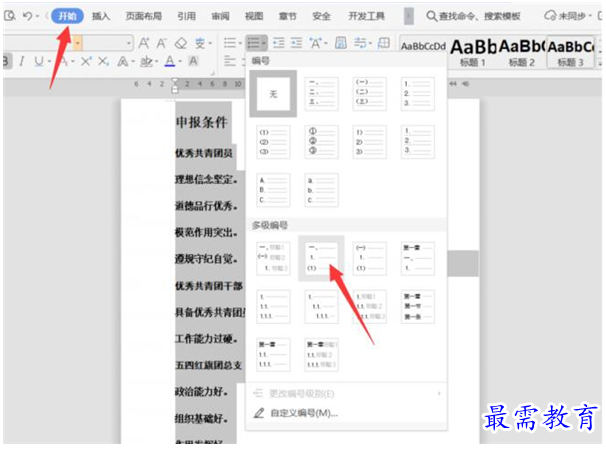
Task: Toggle subscript formatting
Action: coord(103,62)
